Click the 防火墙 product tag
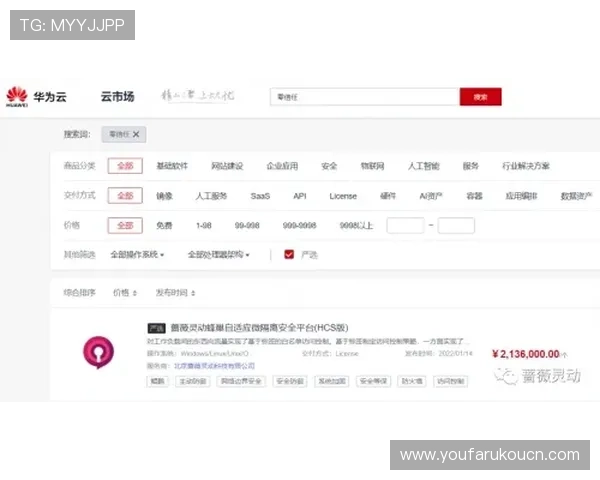 click(412, 381)
